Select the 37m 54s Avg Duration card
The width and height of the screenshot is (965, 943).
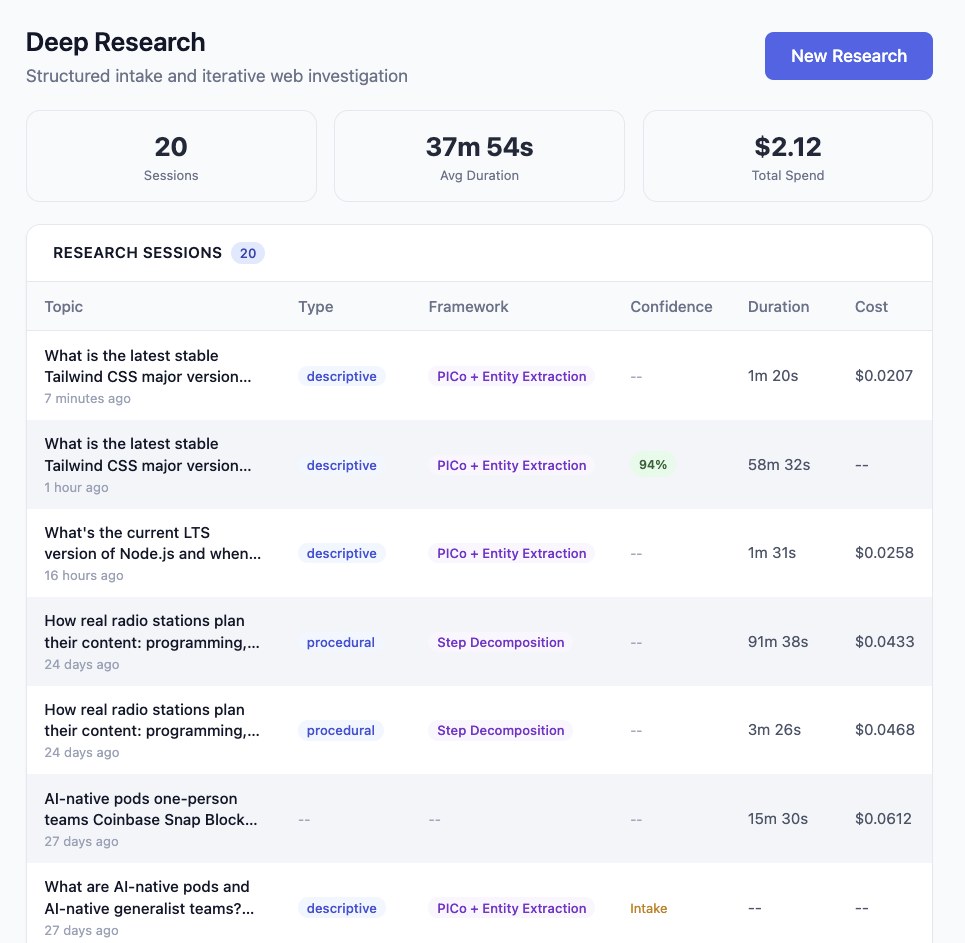click(x=479, y=156)
